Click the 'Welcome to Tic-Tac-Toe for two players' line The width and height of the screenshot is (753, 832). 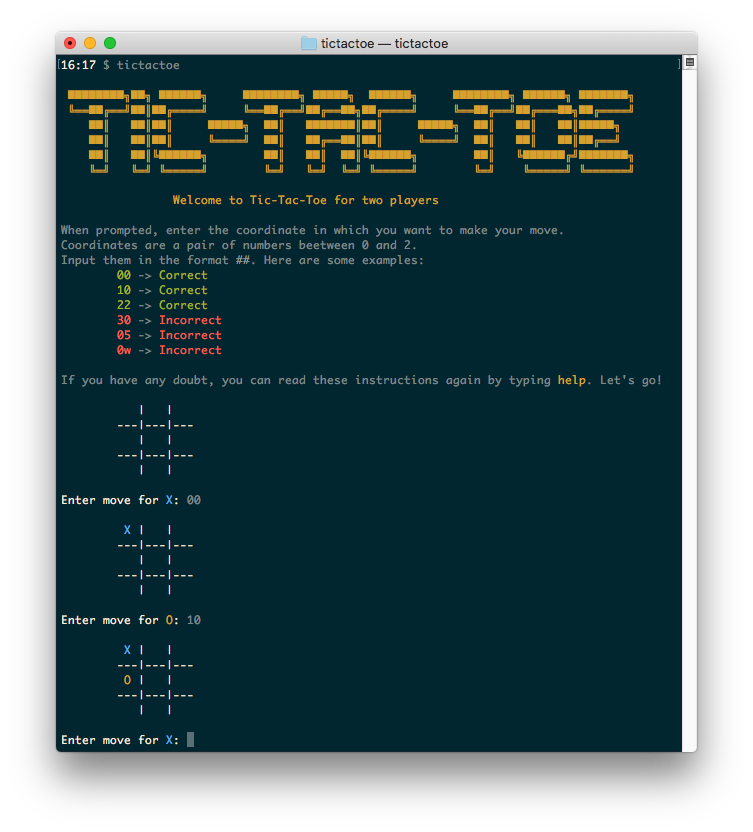pos(306,200)
